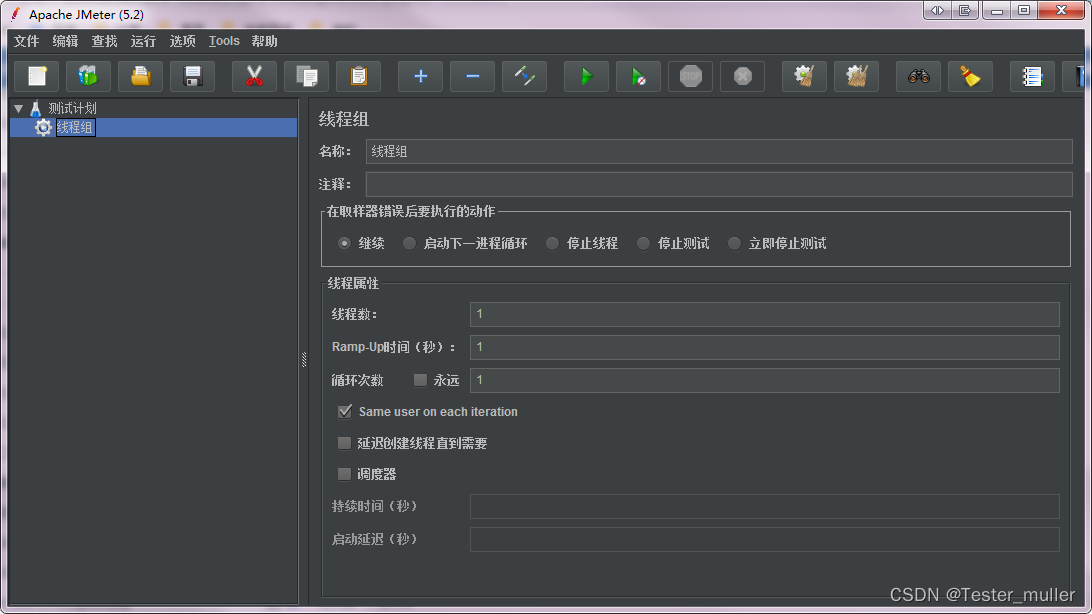The image size is (1092, 614).
Task: Click the split pane divider handle
Action: point(304,359)
